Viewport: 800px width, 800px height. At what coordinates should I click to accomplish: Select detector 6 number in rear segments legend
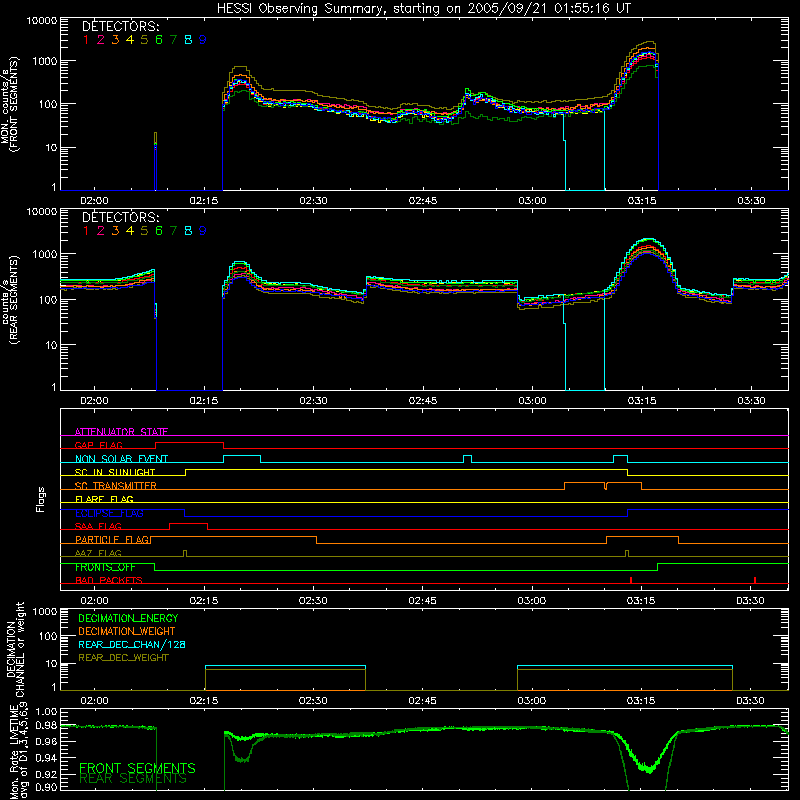[x=159, y=231]
